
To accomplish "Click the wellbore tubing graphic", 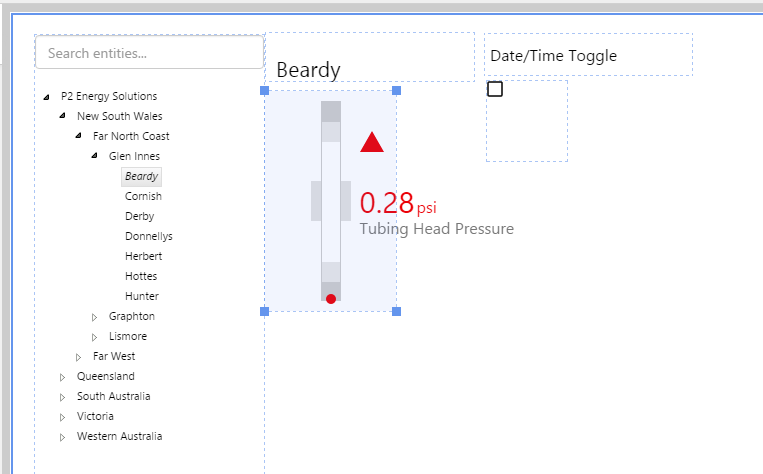I will [331, 200].
